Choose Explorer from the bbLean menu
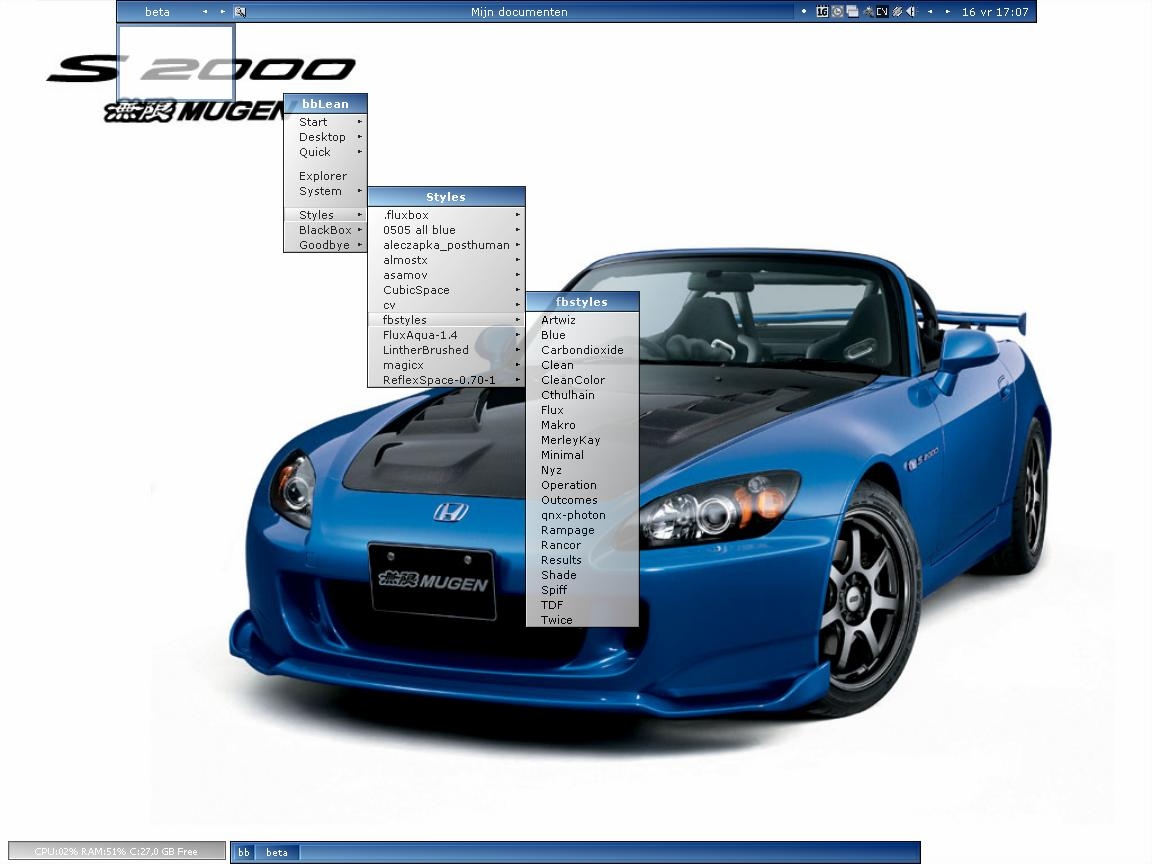Screen dimensions: 1152x864 pos(323,176)
